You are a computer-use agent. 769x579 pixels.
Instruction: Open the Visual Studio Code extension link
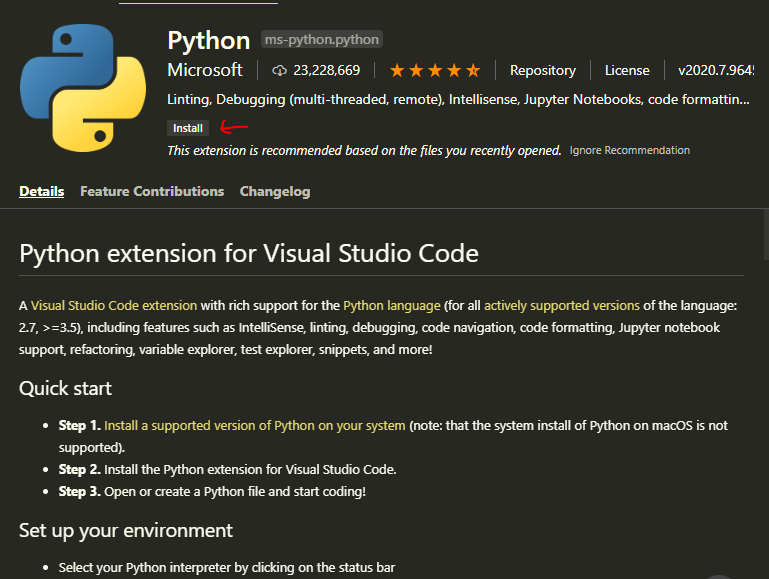point(114,305)
